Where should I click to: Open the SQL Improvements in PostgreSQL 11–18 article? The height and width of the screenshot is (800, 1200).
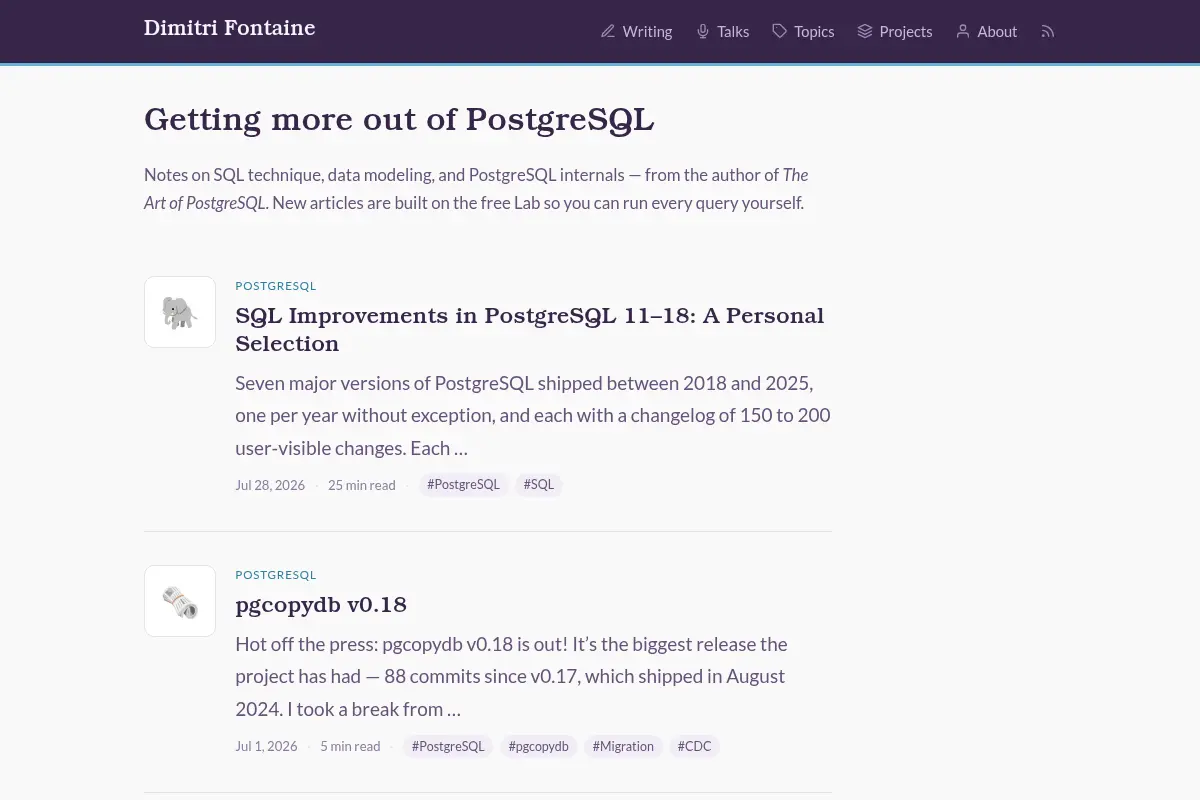click(530, 329)
